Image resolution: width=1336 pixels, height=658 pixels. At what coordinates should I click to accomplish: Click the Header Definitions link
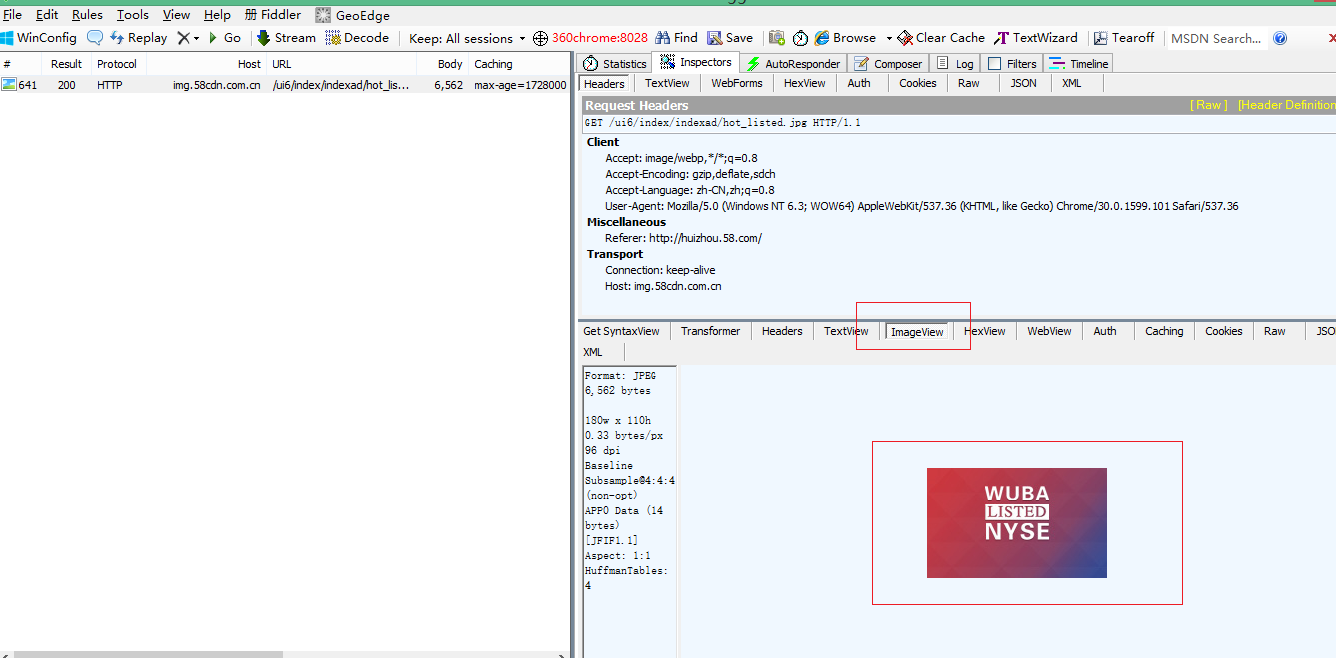[x=1287, y=105]
